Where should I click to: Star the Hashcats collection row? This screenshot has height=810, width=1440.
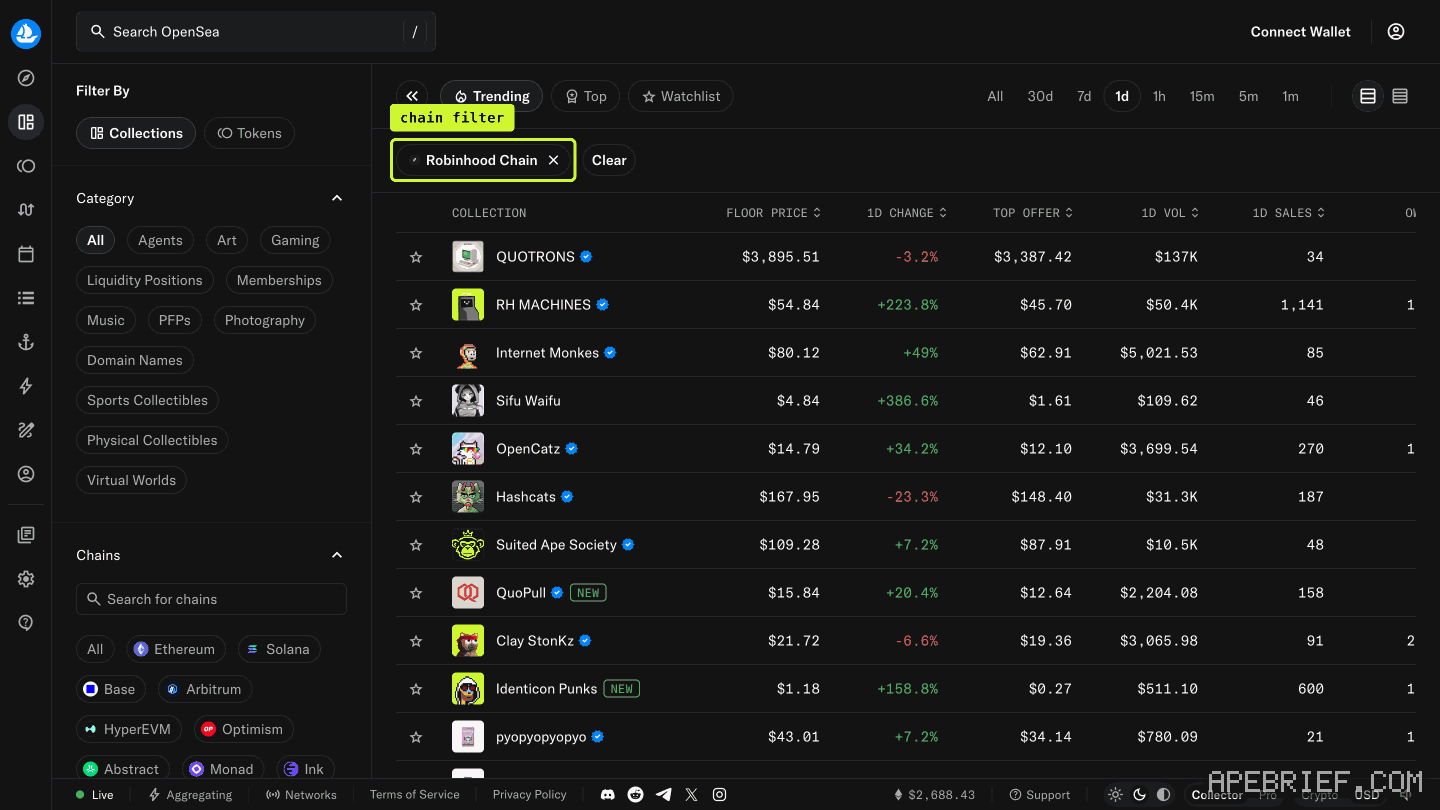[x=416, y=497]
